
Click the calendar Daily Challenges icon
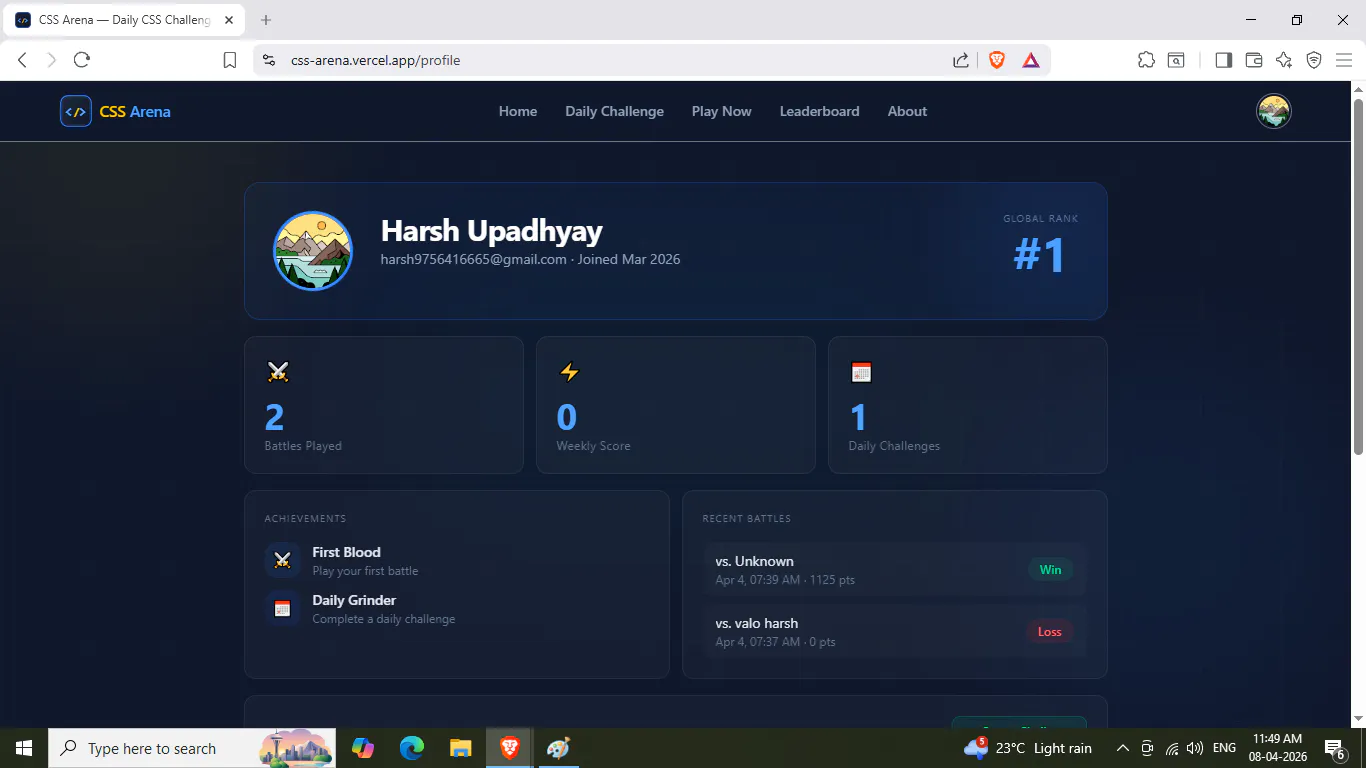pyautogui.click(x=861, y=372)
